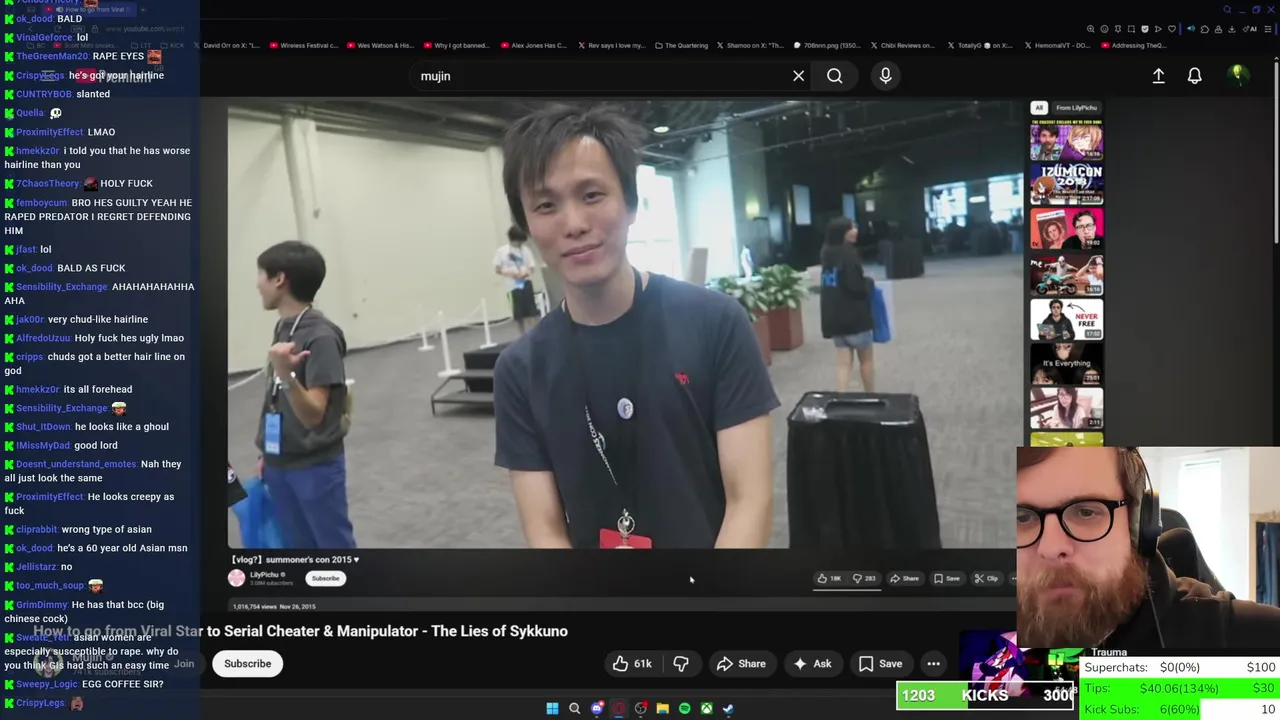Open File Explorer from the taskbar
Image resolution: width=1280 pixels, height=720 pixels.
tap(663, 708)
